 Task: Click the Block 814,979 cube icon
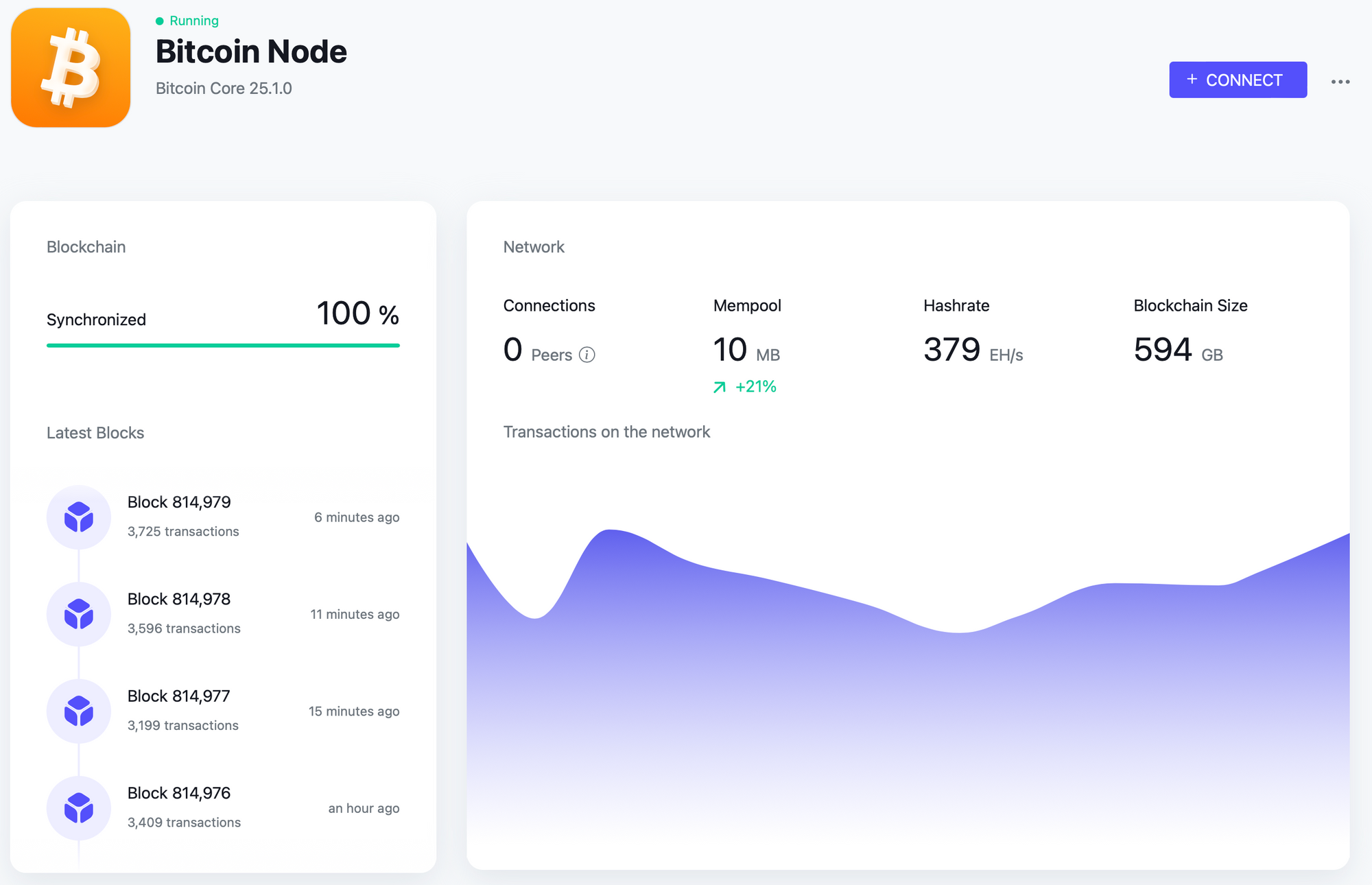pos(79,517)
